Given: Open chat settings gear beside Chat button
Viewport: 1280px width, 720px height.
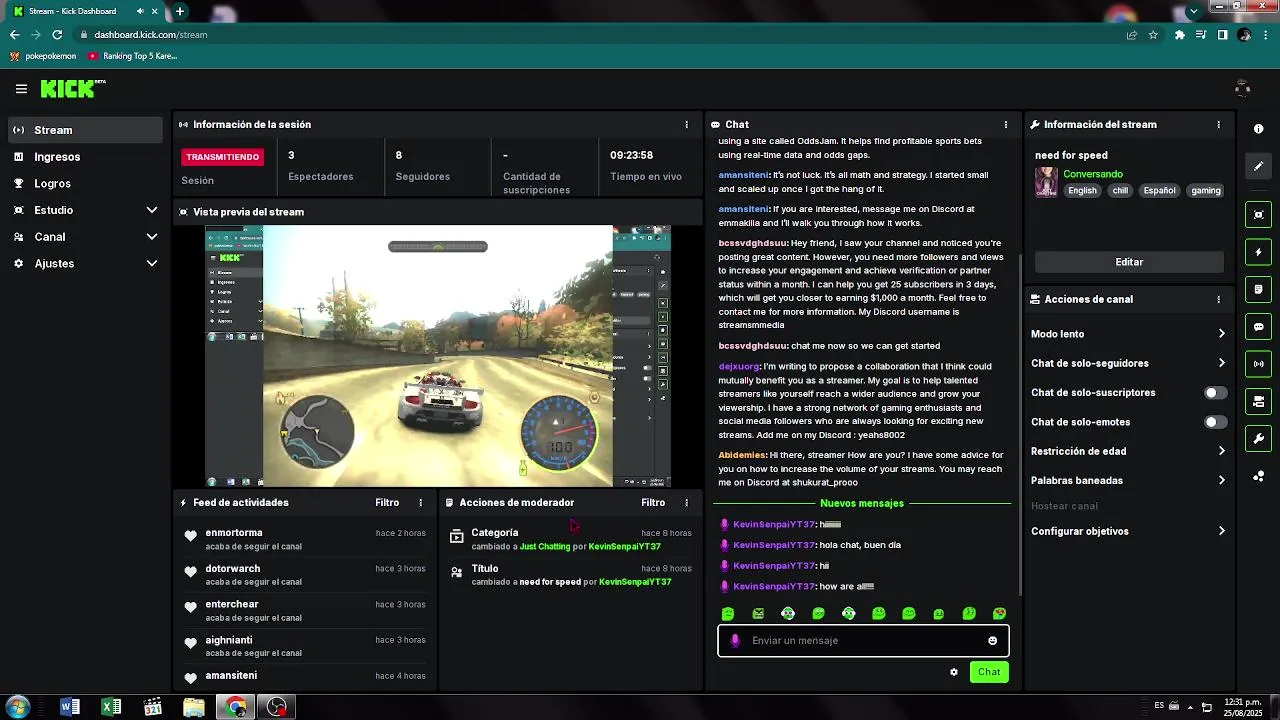Looking at the screenshot, I should tap(954, 672).
